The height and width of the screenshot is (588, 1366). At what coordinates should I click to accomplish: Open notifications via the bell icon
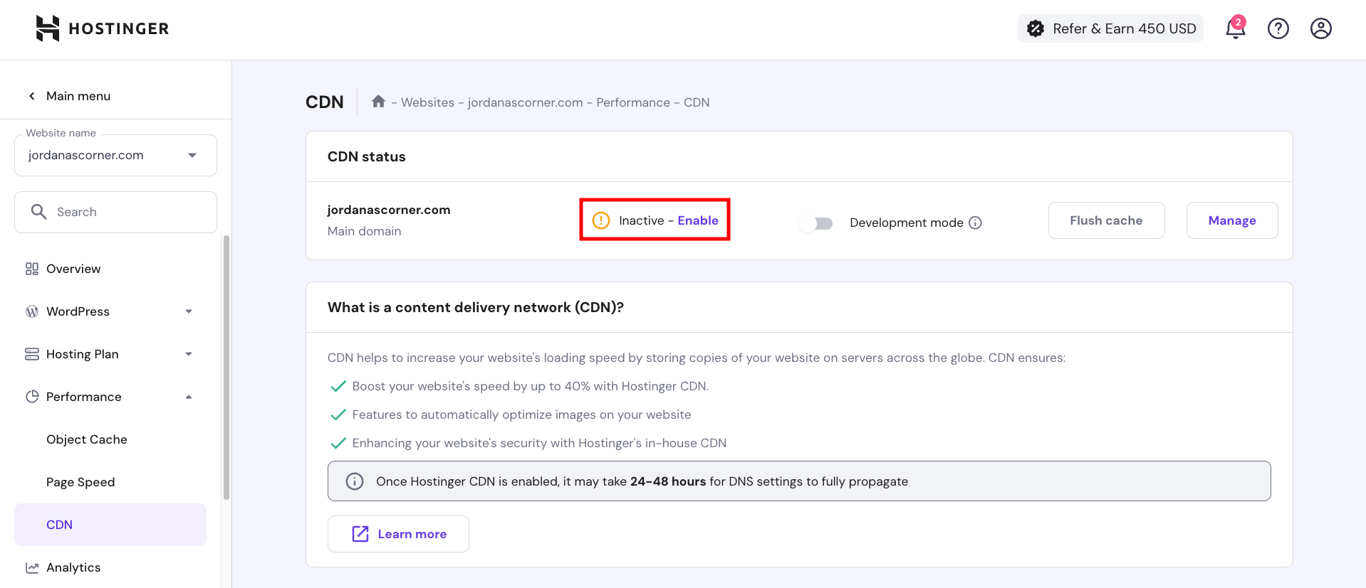pyautogui.click(x=1235, y=28)
